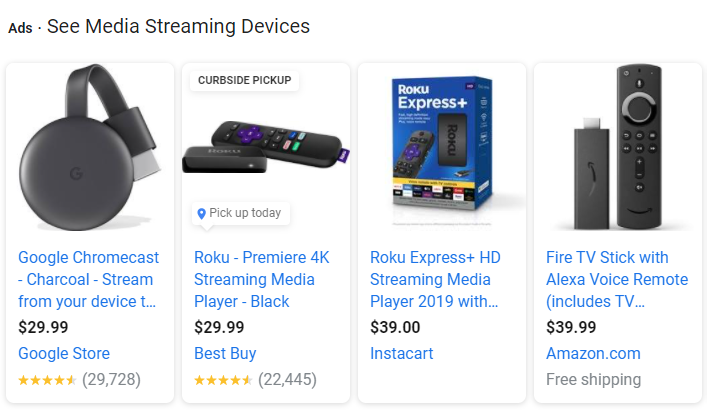This screenshot has width=707, height=415.
Task: Click the Roku Premiere star rating icons
Action: (x=223, y=380)
